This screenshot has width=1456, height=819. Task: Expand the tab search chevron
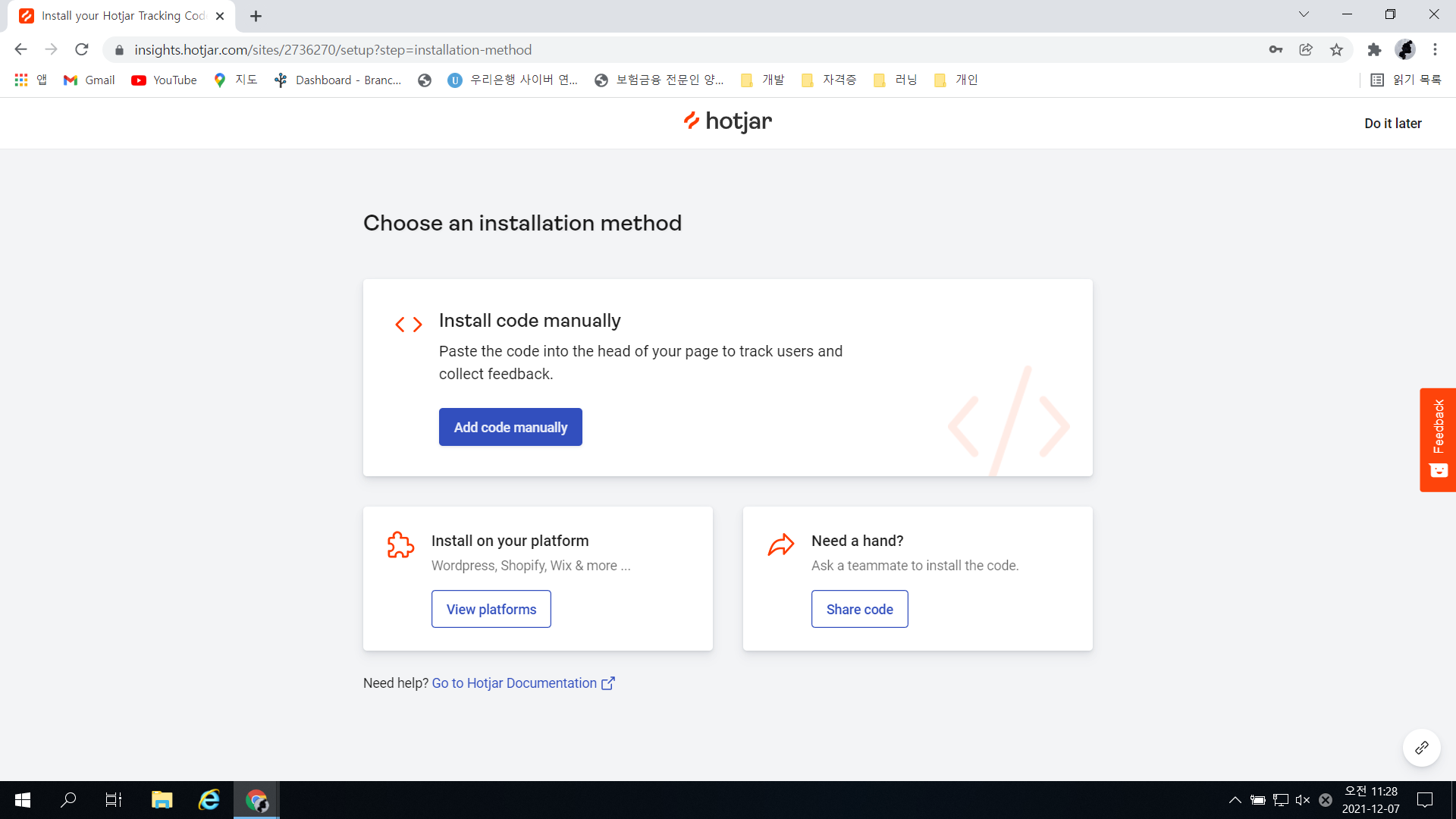click(x=1304, y=14)
